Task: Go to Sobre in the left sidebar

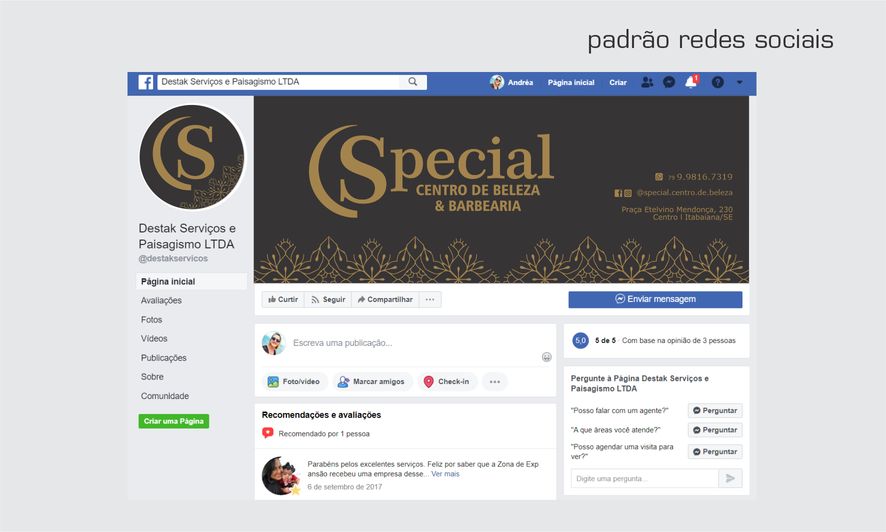Action: [x=152, y=377]
